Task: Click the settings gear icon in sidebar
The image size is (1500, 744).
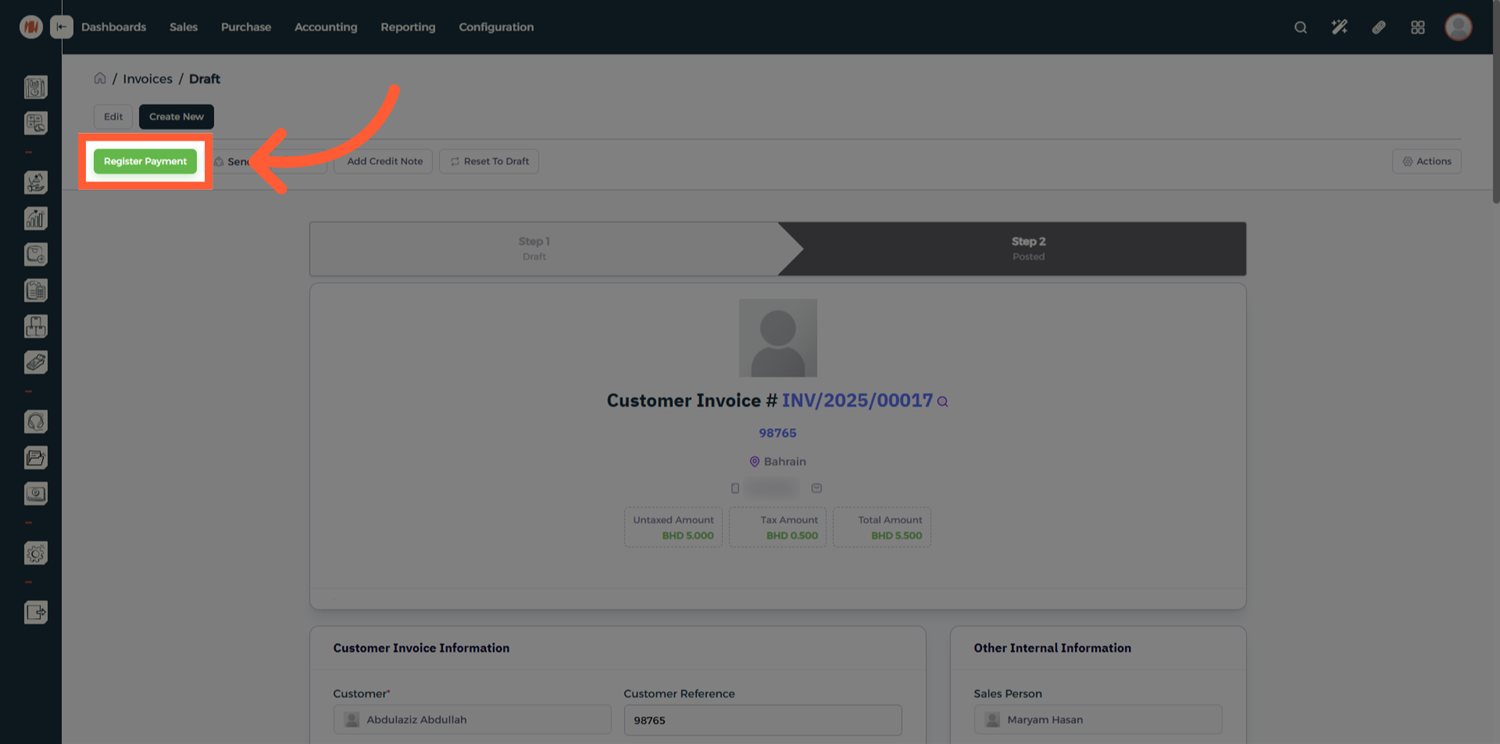Action: coord(35,553)
